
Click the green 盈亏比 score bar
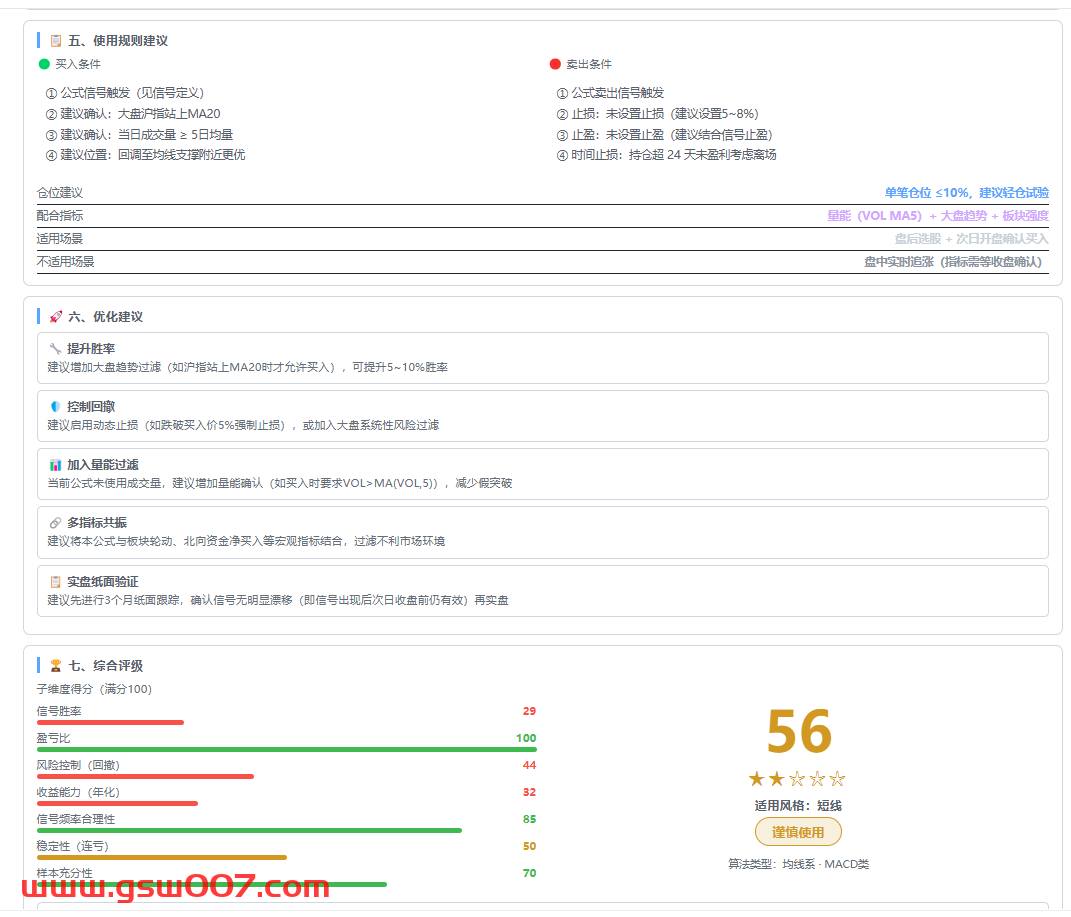click(x=286, y=749)
